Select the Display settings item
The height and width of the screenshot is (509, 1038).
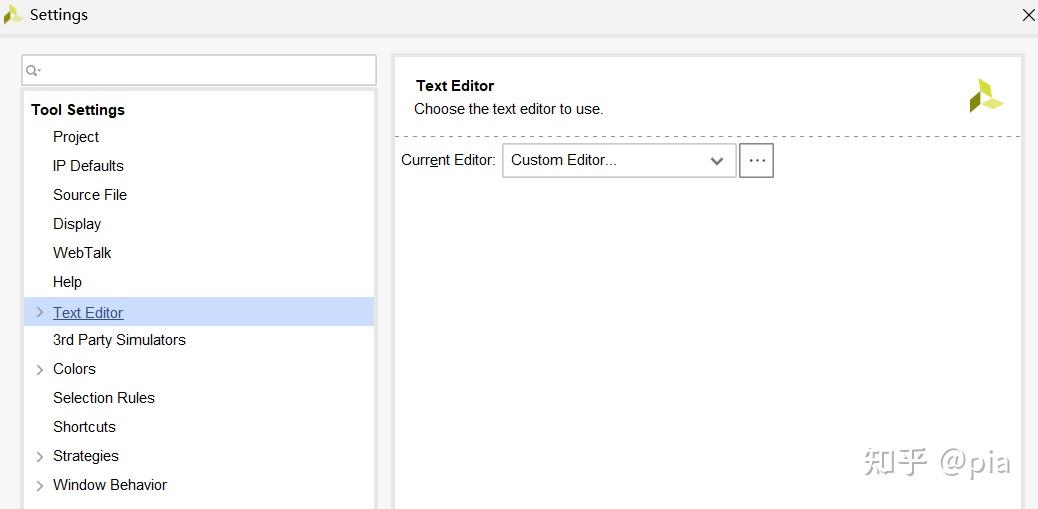tap(77, 224)
